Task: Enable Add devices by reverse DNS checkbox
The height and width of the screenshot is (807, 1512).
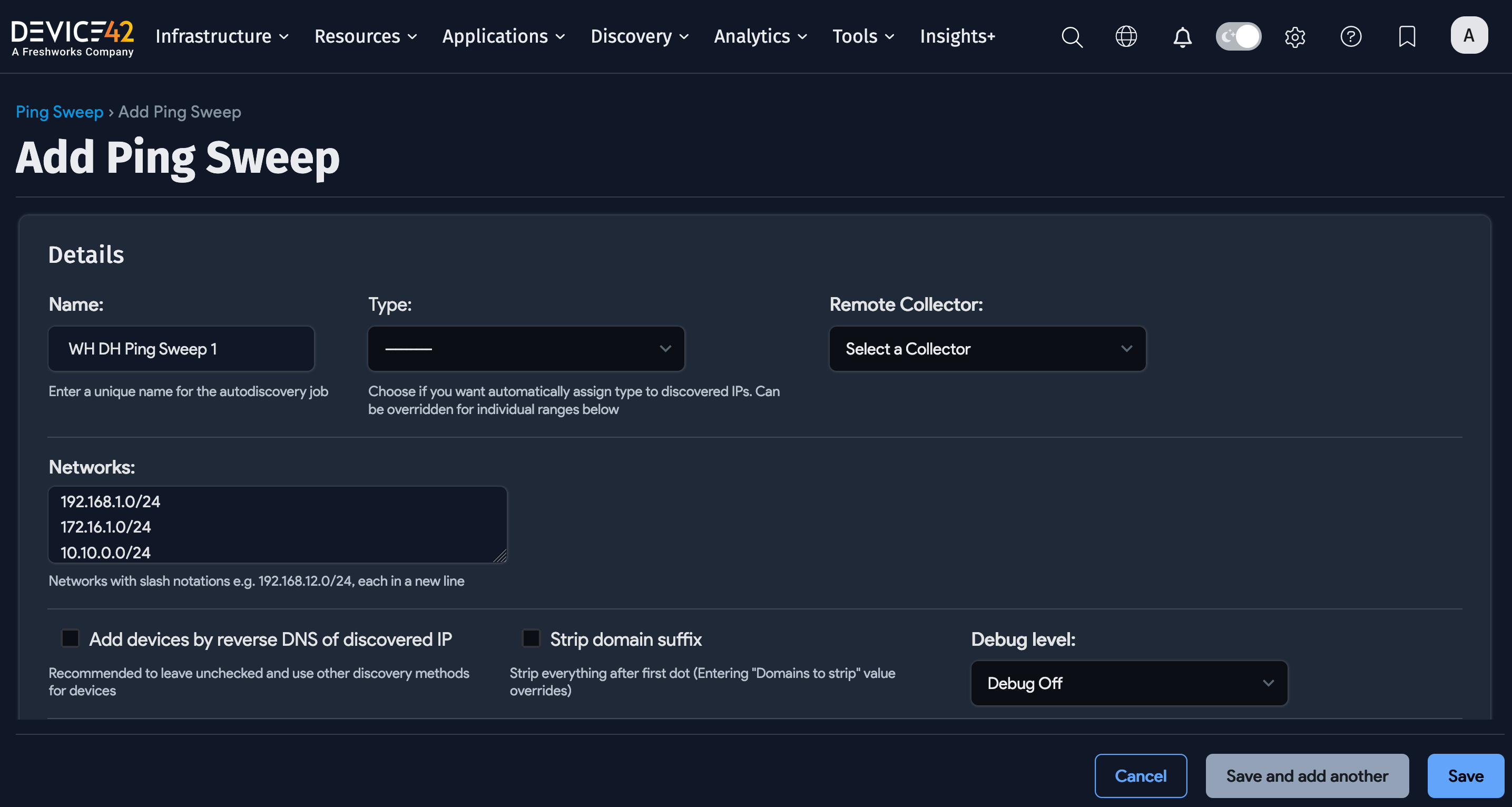Action: coord(71,638)
